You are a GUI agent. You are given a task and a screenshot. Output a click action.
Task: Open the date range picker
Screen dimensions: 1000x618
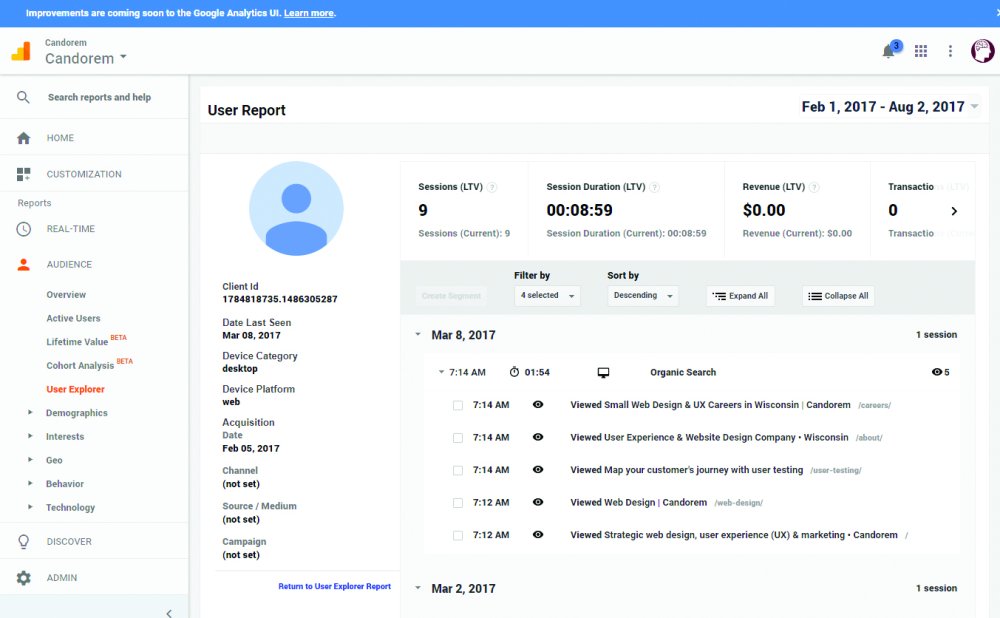[890, 107]
